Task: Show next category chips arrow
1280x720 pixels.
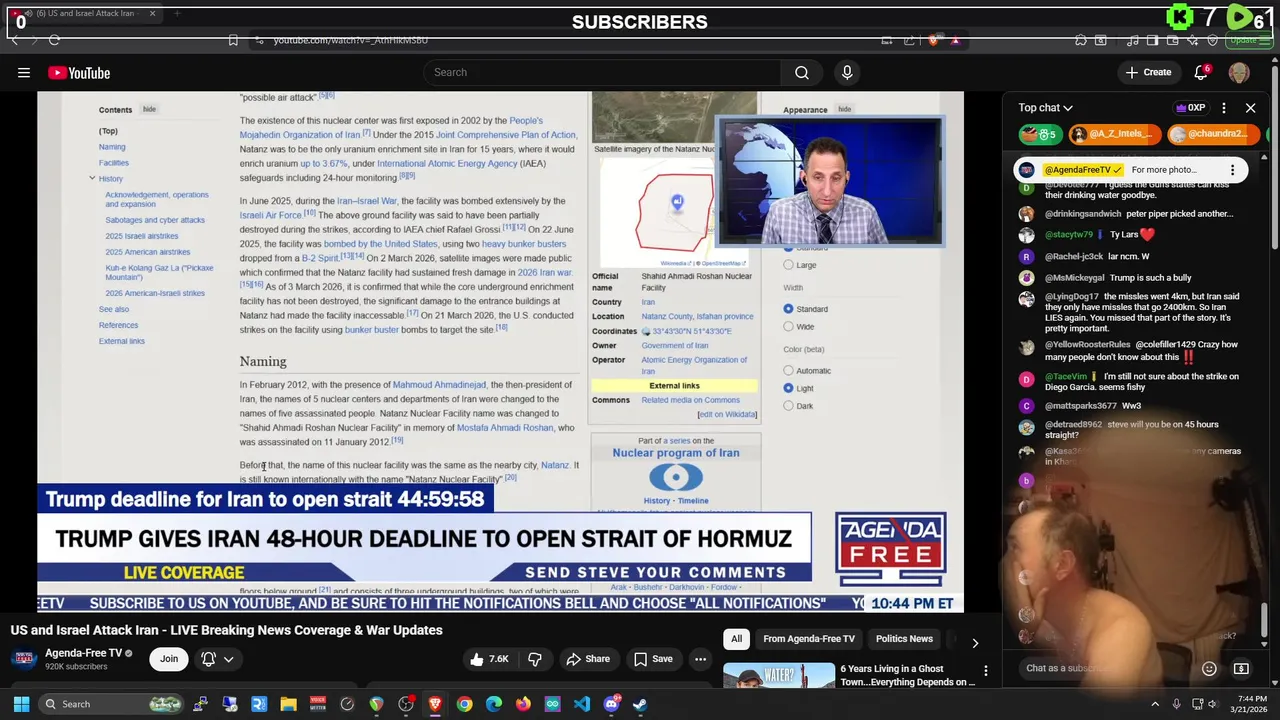Action: (975, 643)
